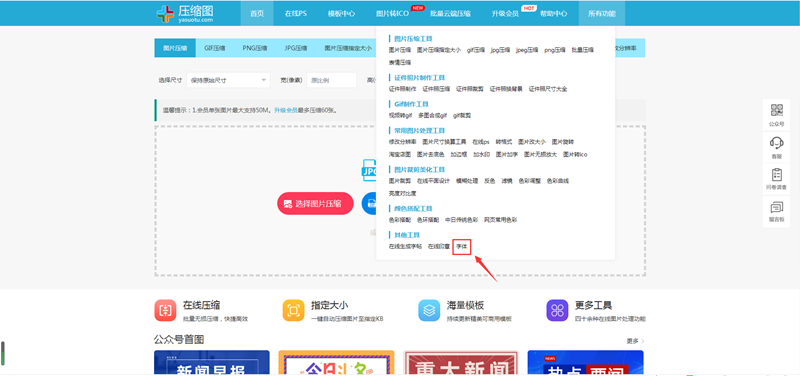Open the 留言板 message sidebar icon

777,211
